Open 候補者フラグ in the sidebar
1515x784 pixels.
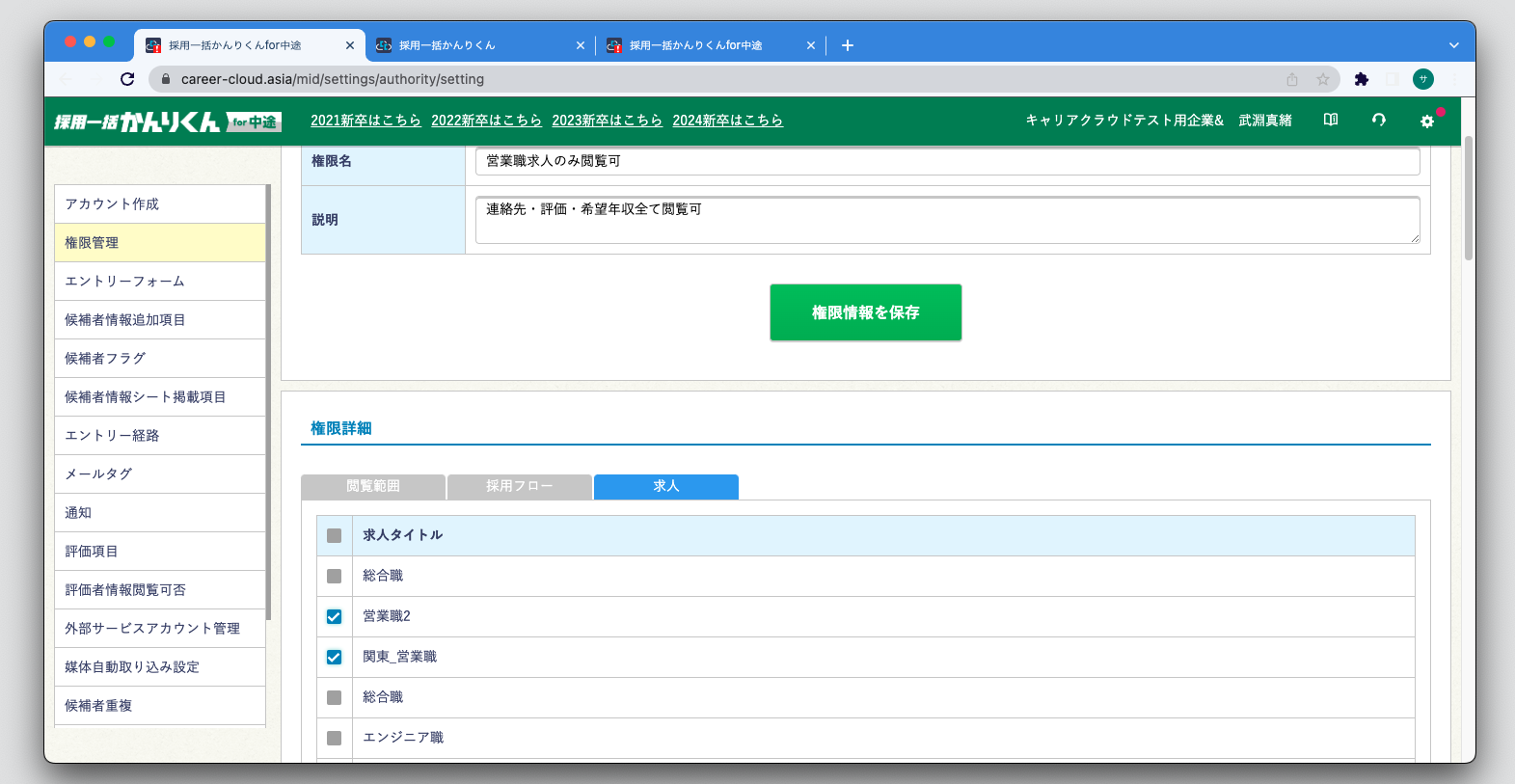click(x=160, y=359)
